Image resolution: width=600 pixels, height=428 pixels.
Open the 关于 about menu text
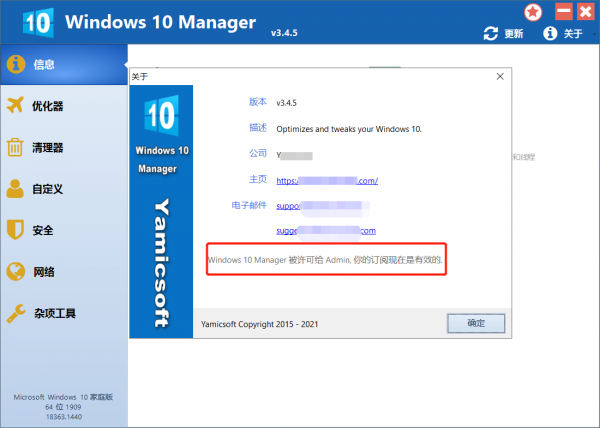[573, 34]
